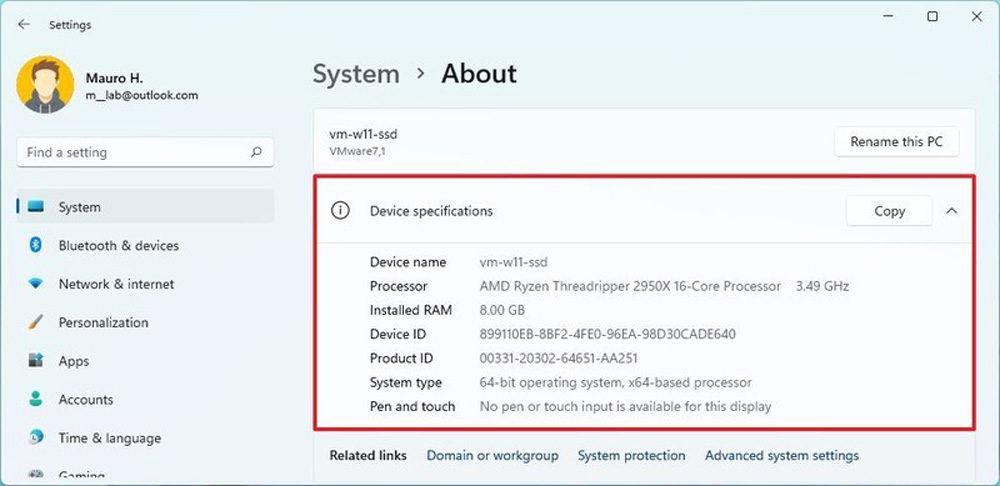Click the Device specifications info icon
The height and width of the screenshot is (486, 1000).
341,211
